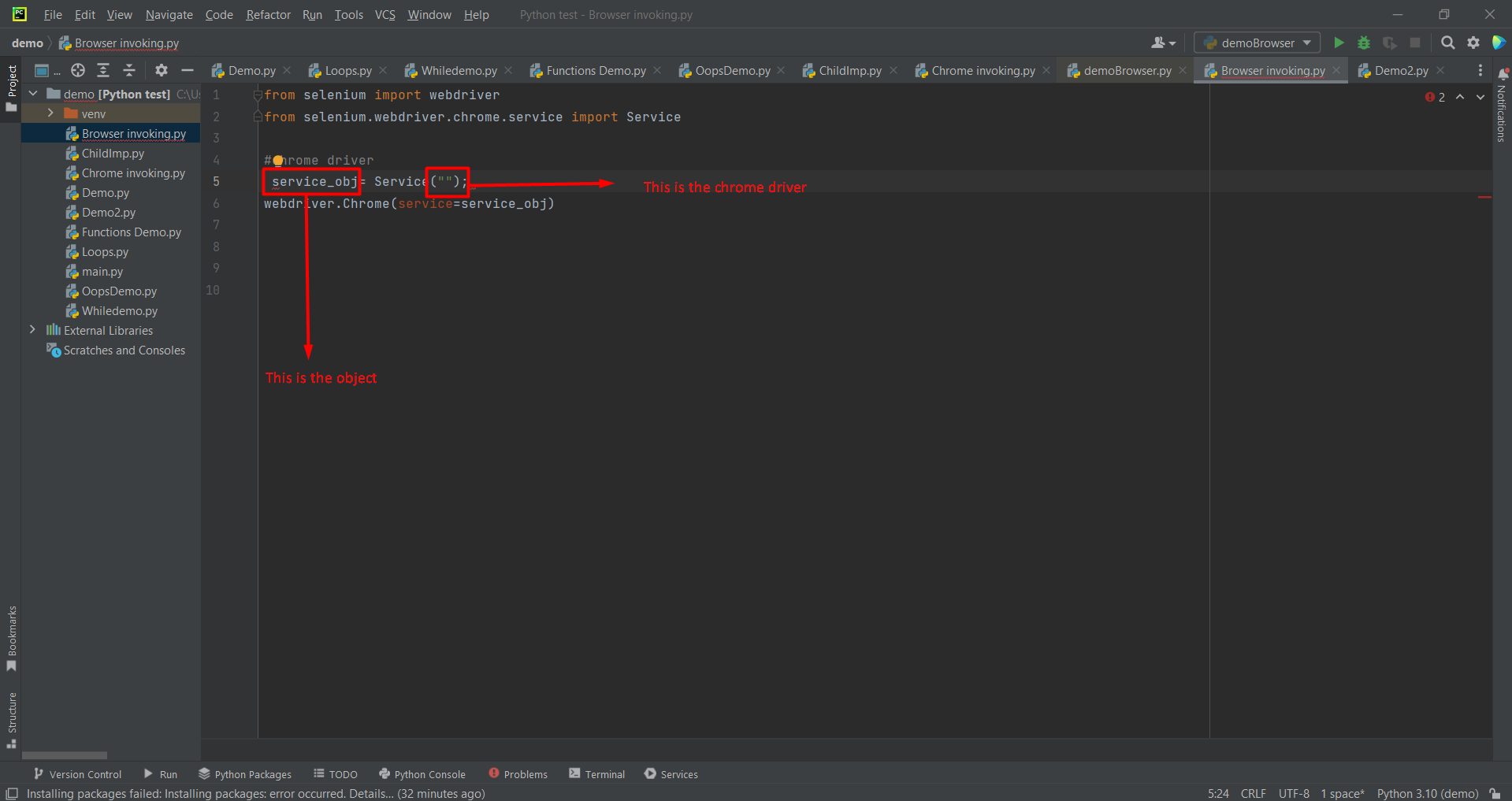Screen dimensions: 1512x801
Task: Open the VCS menu
Action: [385, 14]
